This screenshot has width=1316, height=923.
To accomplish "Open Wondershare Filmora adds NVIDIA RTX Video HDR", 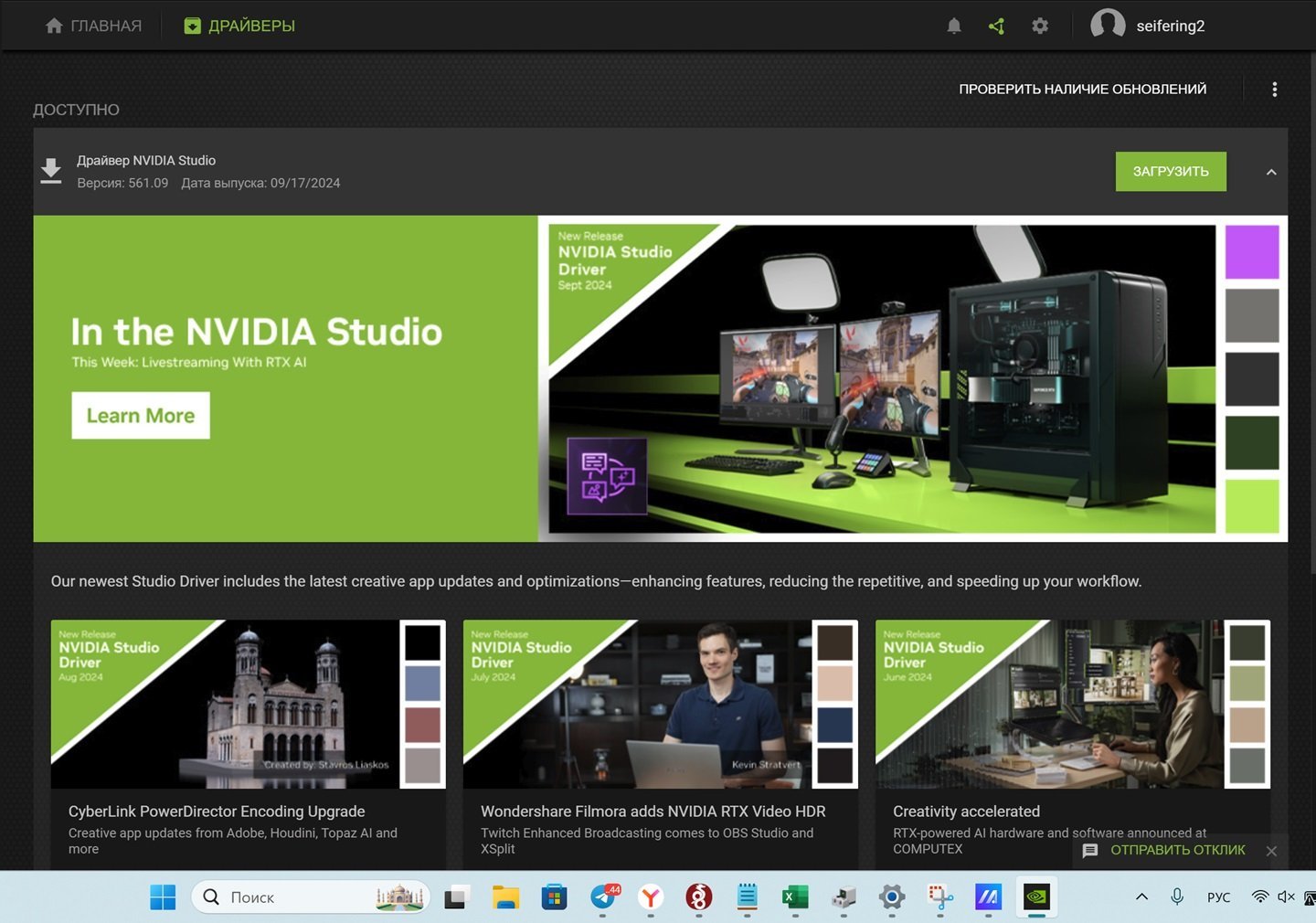I will [653, 812].
